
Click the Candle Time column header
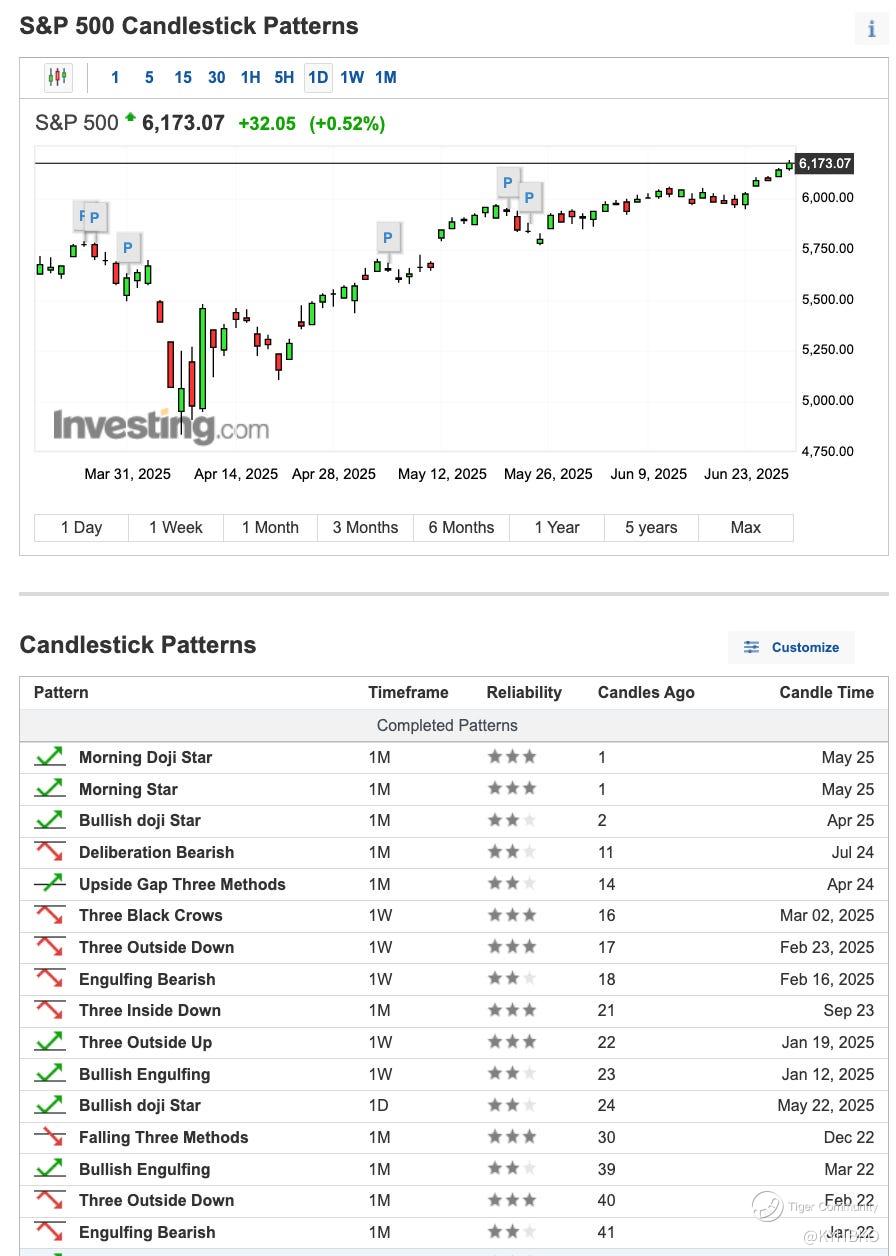click(827, 692)
